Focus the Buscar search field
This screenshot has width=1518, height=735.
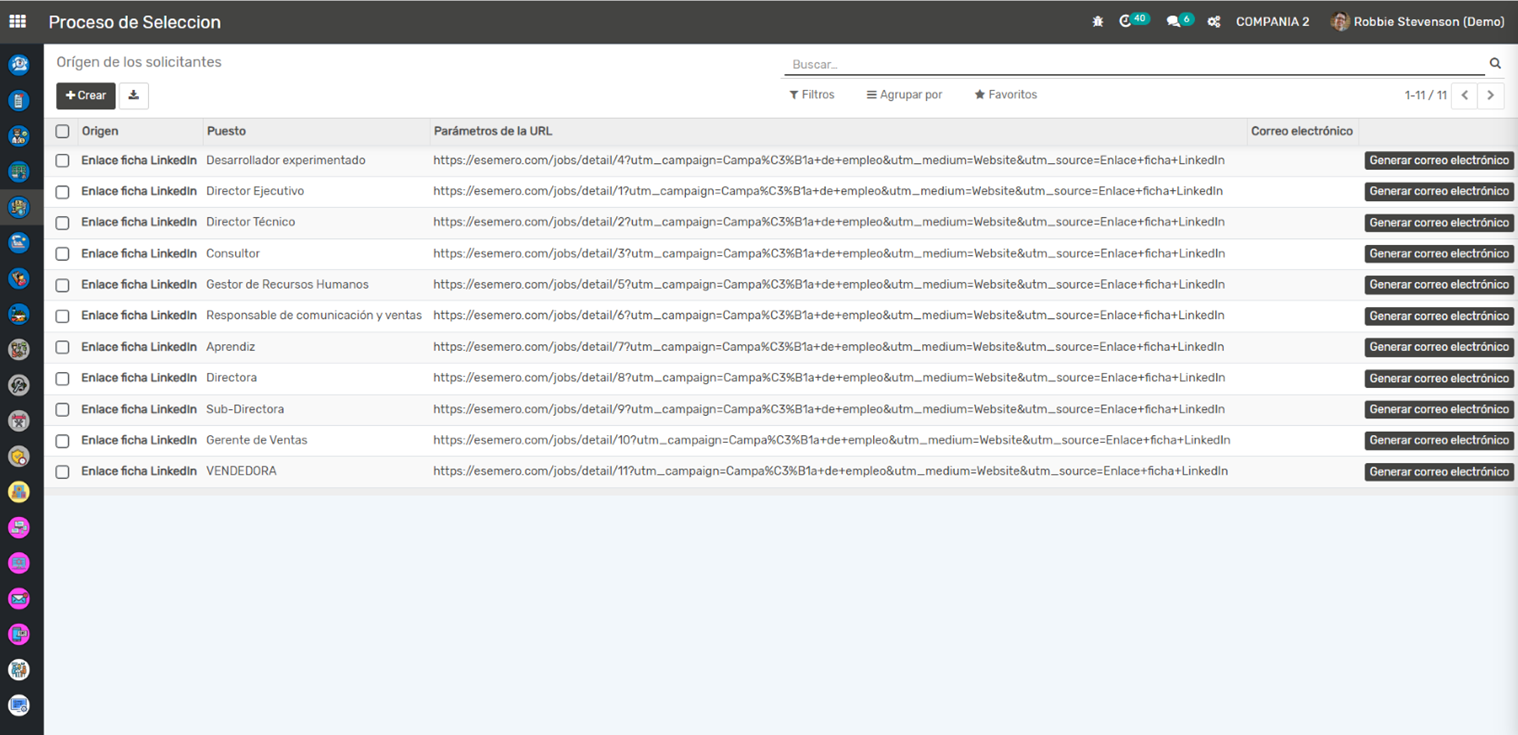click(1130, 64)
